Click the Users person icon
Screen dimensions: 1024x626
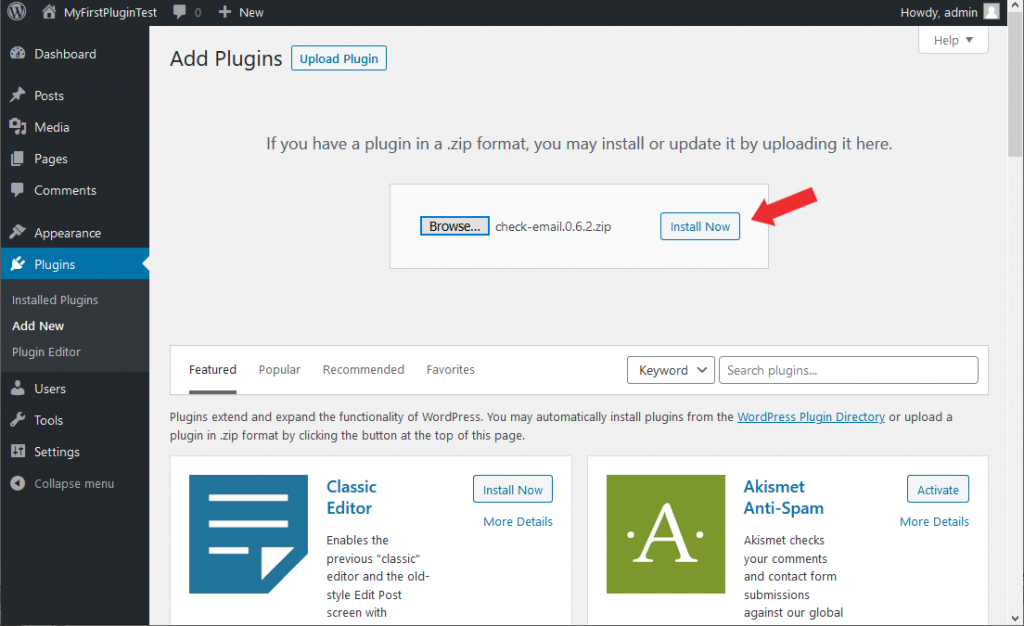coord(17,389)
